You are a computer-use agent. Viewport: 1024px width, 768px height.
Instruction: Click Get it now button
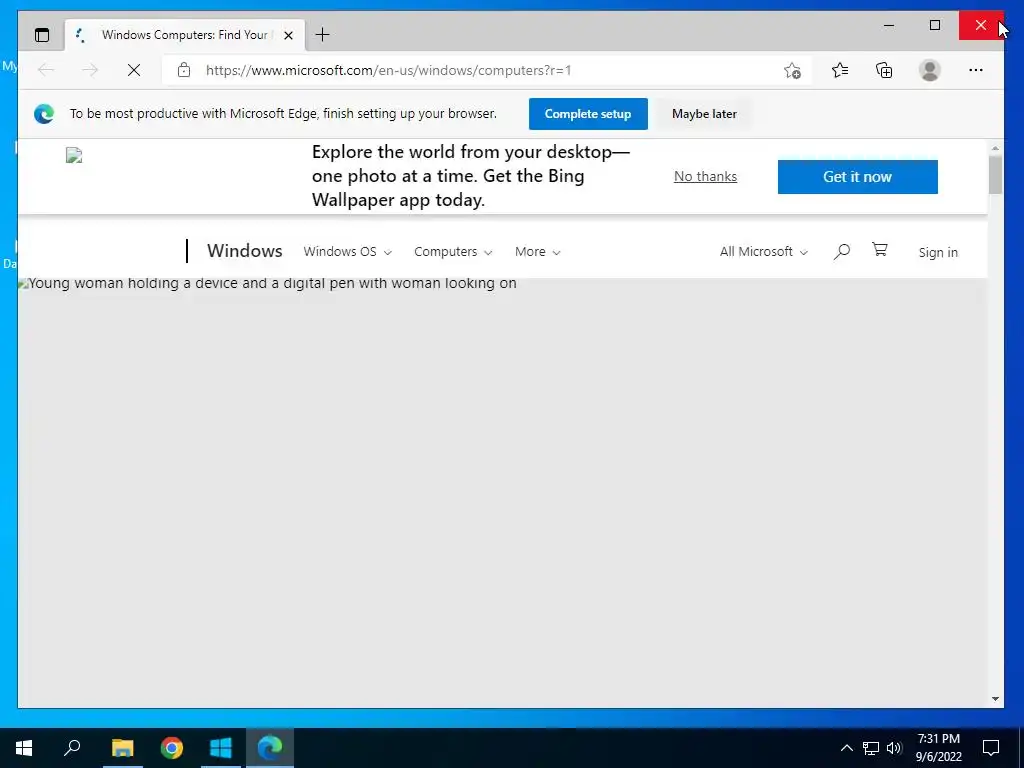(857, 177)
